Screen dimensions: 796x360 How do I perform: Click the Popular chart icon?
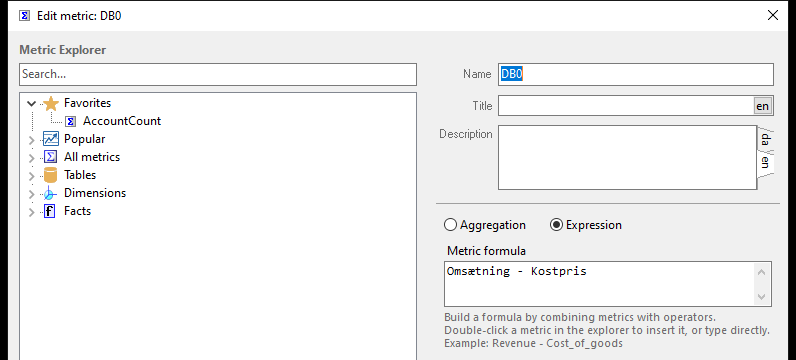[51, 139]
